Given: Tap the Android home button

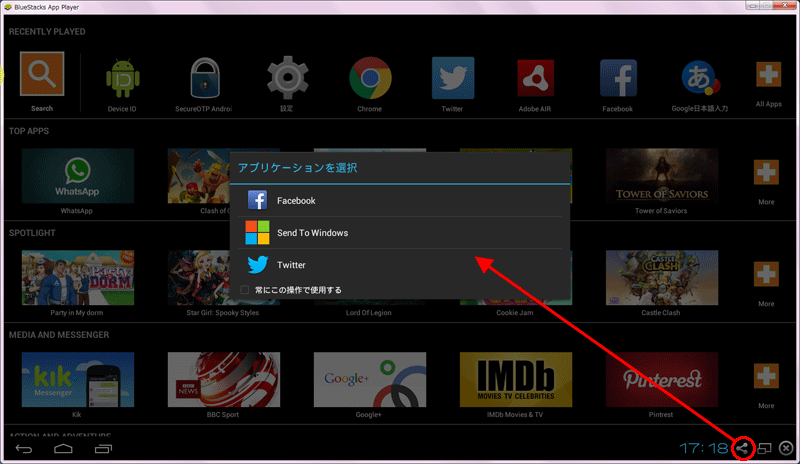Looking at the screenshot, I should (x=63, y=449).
